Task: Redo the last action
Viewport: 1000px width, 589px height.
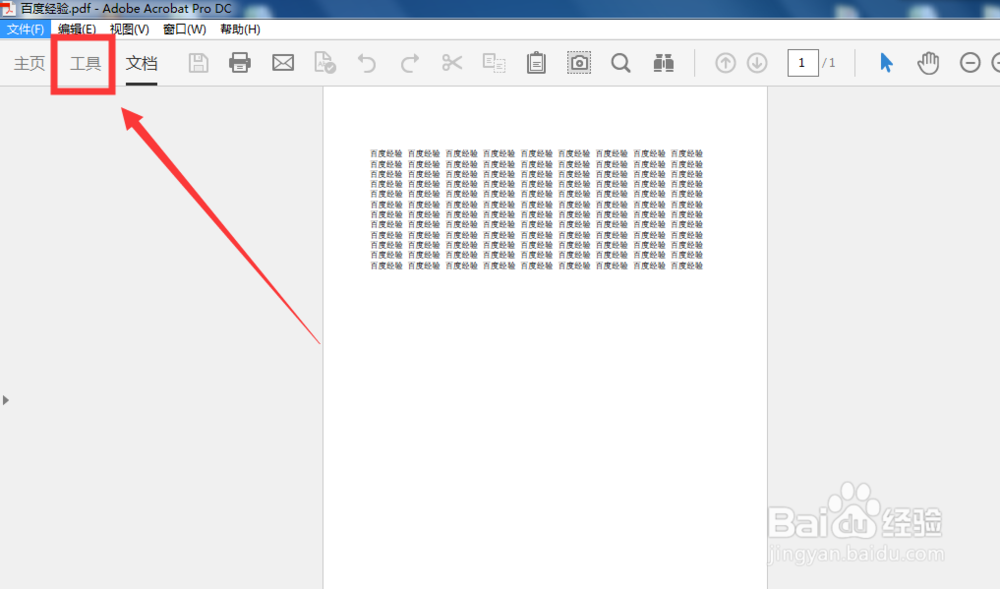Action: click(x=409, y=63)
